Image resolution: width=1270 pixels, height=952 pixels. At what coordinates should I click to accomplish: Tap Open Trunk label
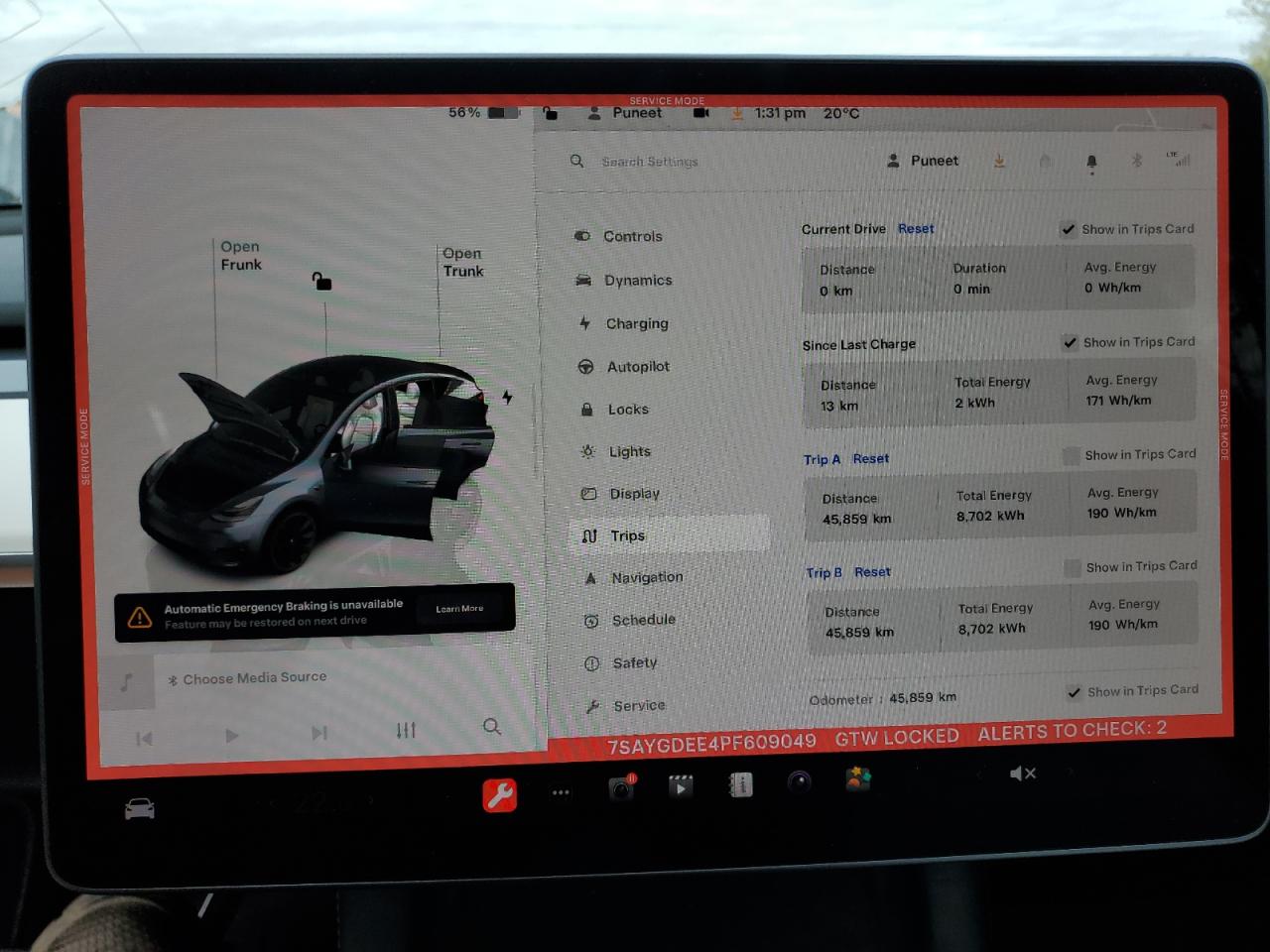click(463, 262)
